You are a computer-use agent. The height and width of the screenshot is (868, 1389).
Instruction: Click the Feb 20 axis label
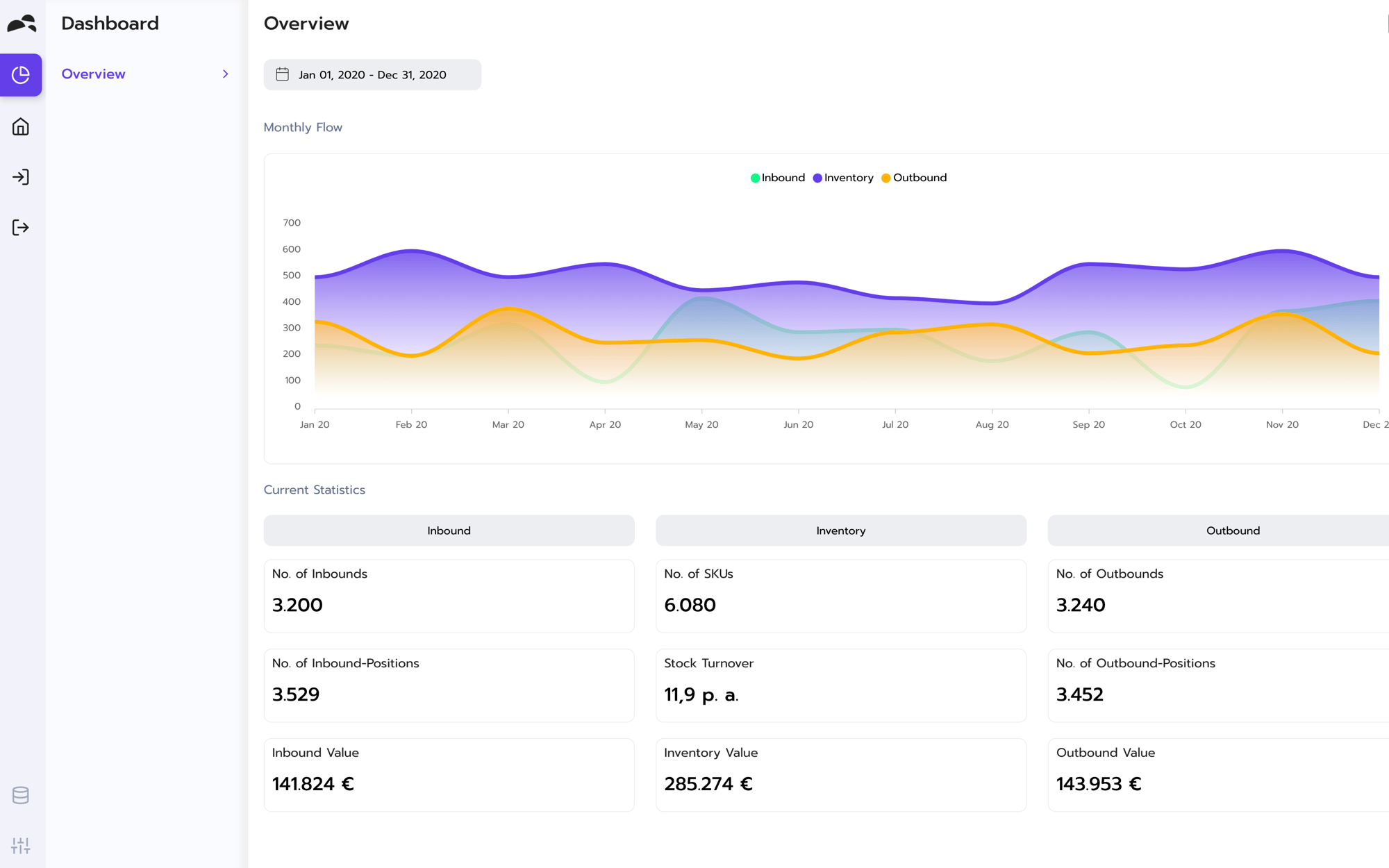[x=411, y=424]
